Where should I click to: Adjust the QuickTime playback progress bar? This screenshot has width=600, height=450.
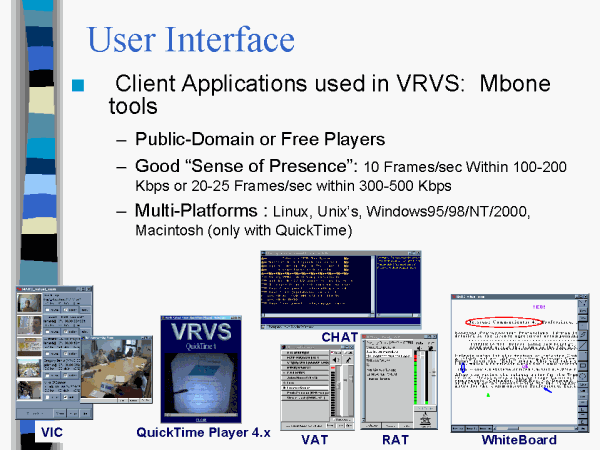201,415
